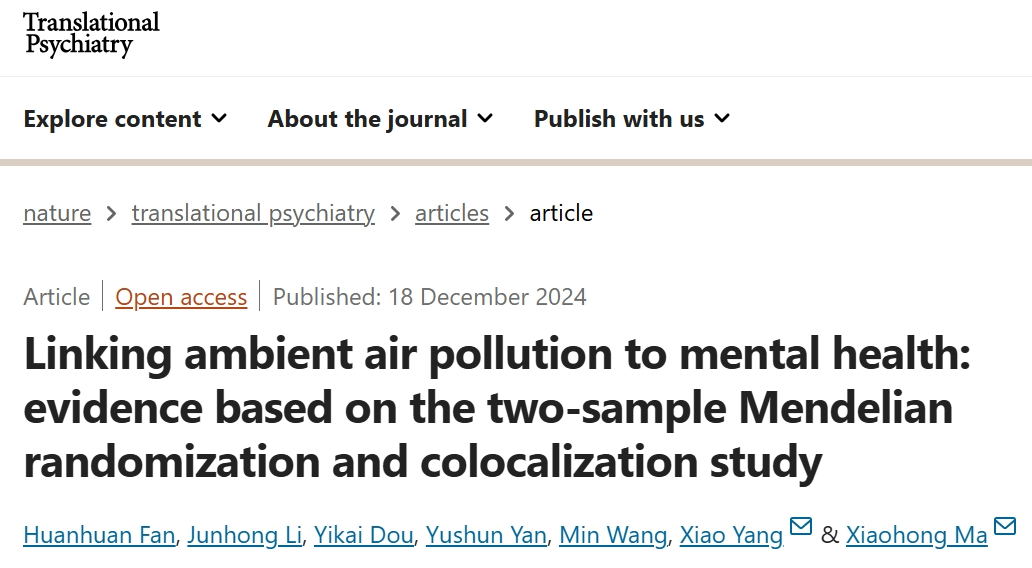Open the About the journal dropdown

tap(380, 119)
